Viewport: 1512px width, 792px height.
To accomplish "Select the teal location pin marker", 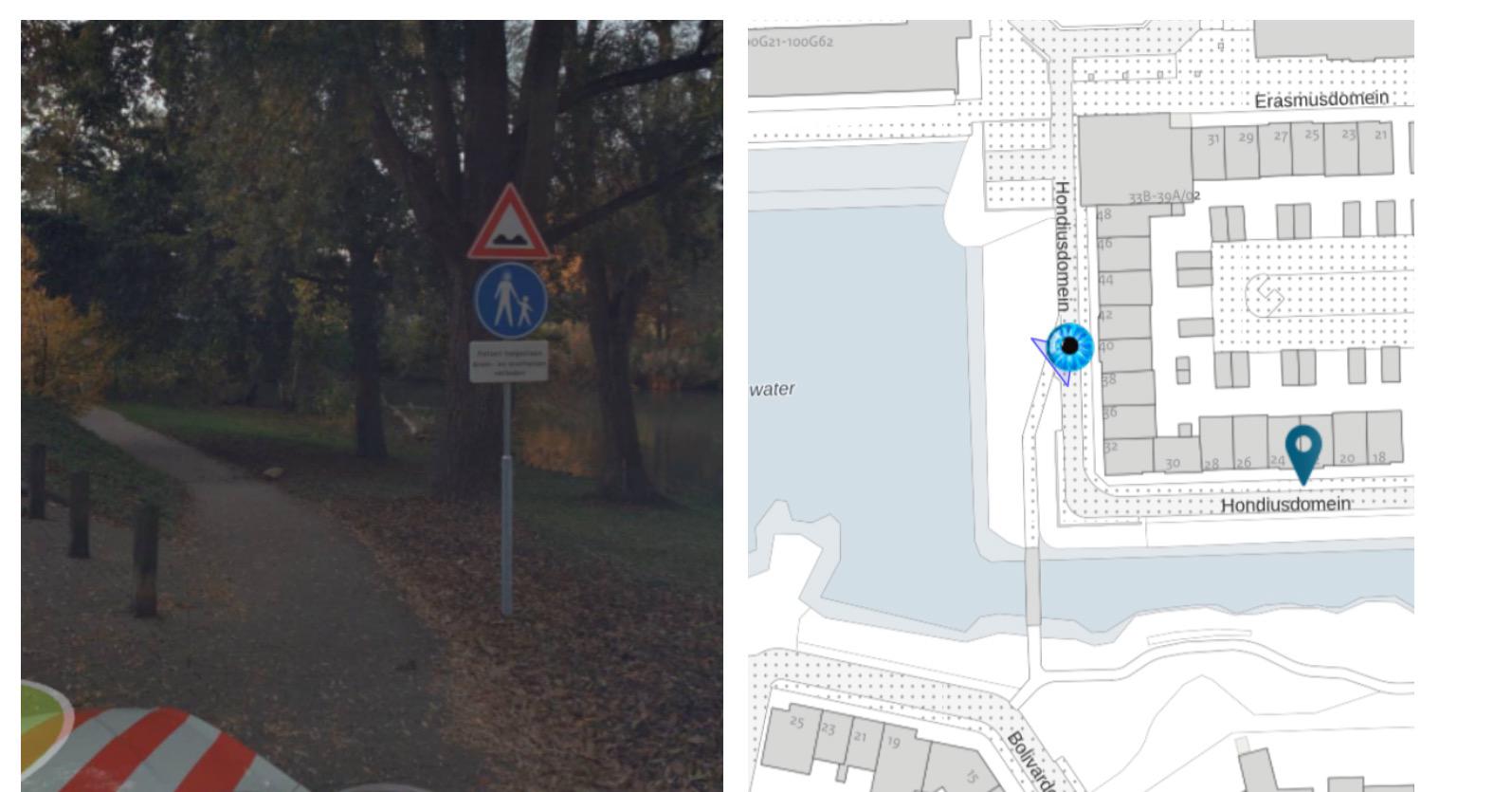I will point(1303,454).
